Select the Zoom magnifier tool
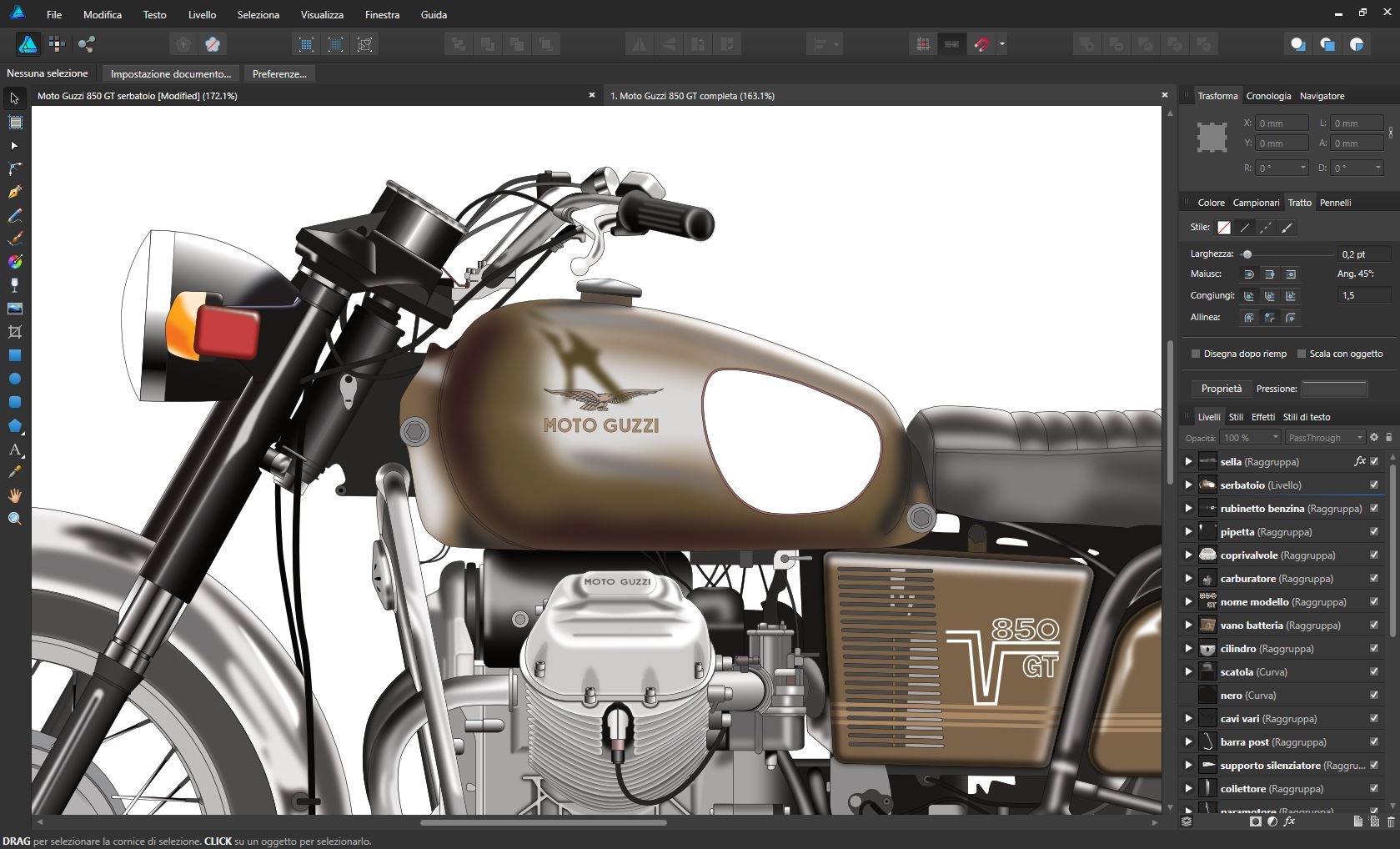1400x849 pixels. coord(14,519)
